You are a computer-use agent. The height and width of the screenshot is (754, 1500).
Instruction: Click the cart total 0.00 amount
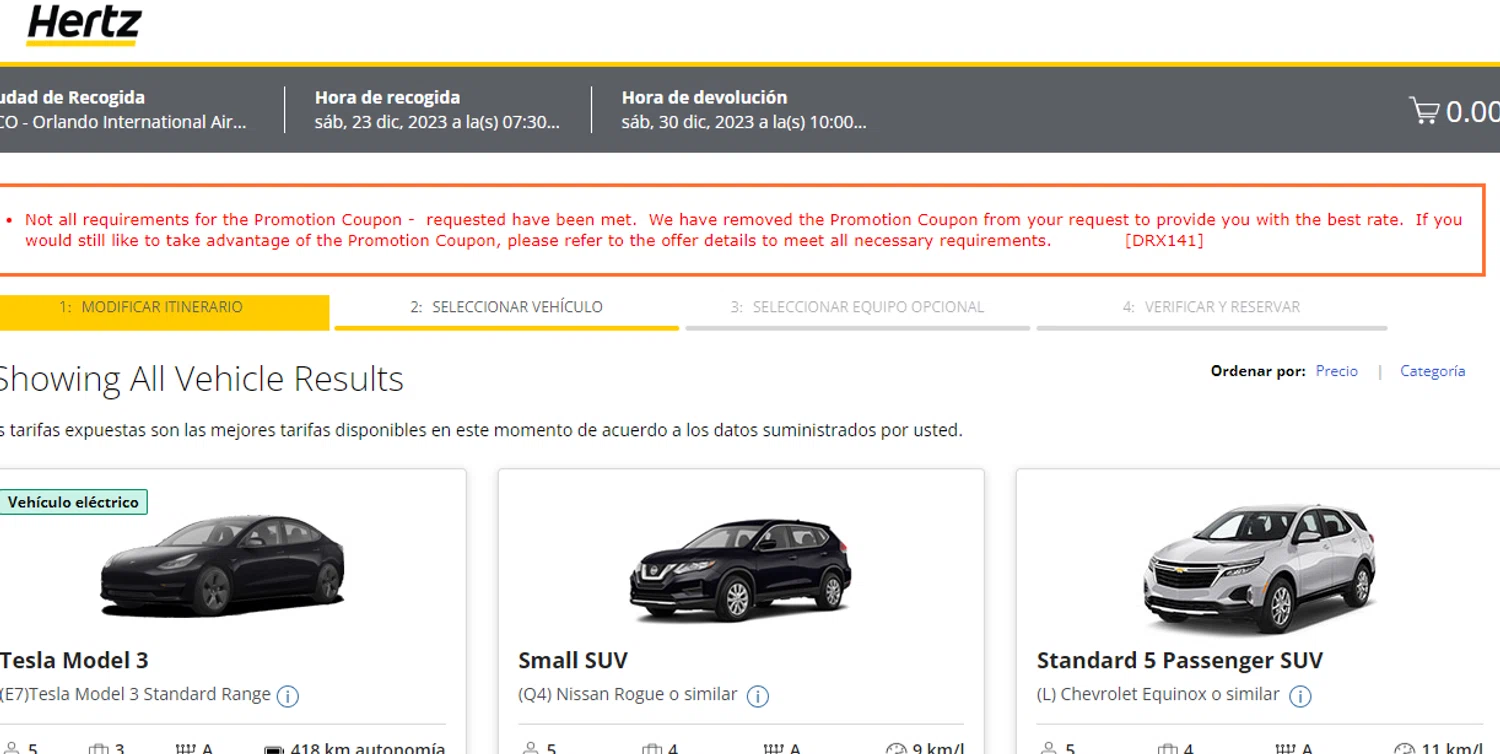pyautogui.click(x=1472, y=111)
